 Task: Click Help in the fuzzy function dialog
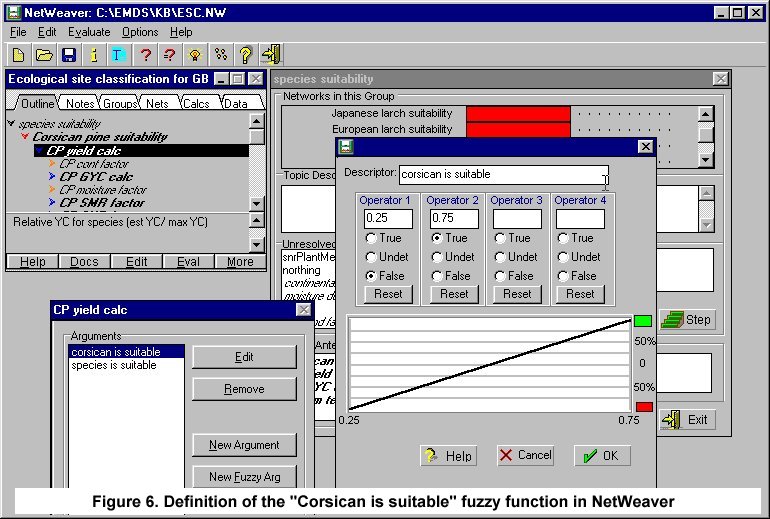448,456
